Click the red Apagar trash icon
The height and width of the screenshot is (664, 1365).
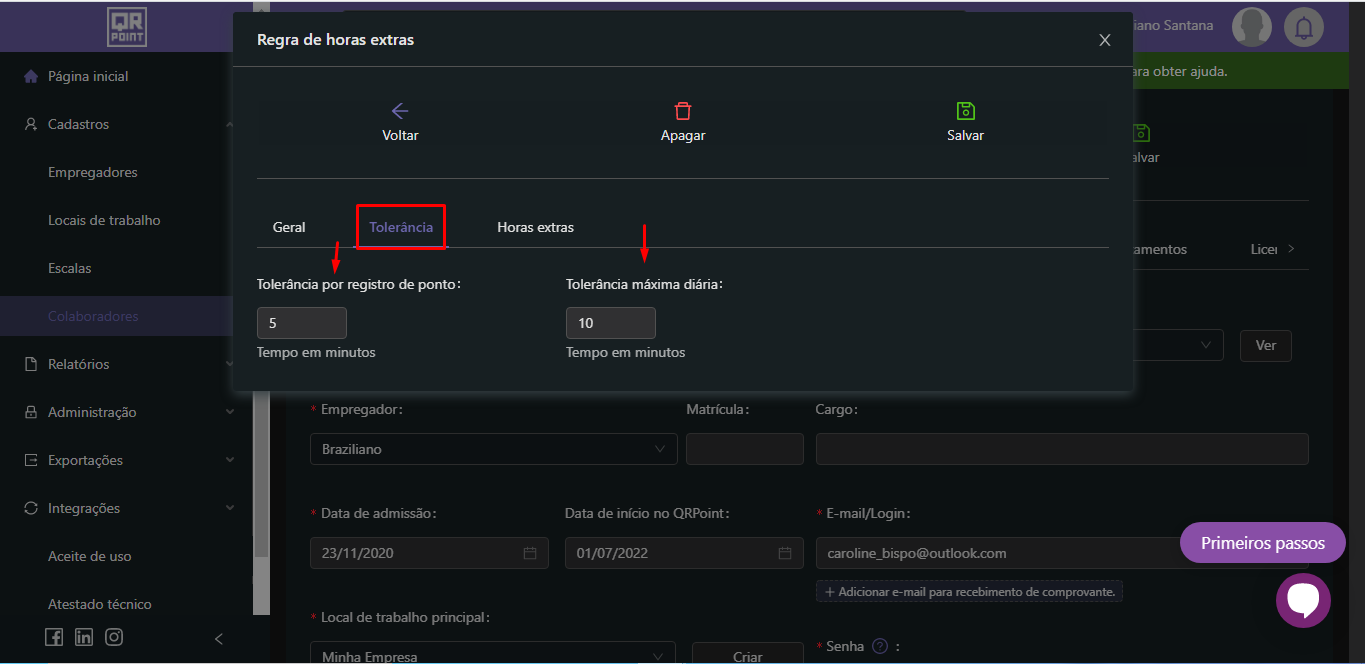click(x=683, y=111)
